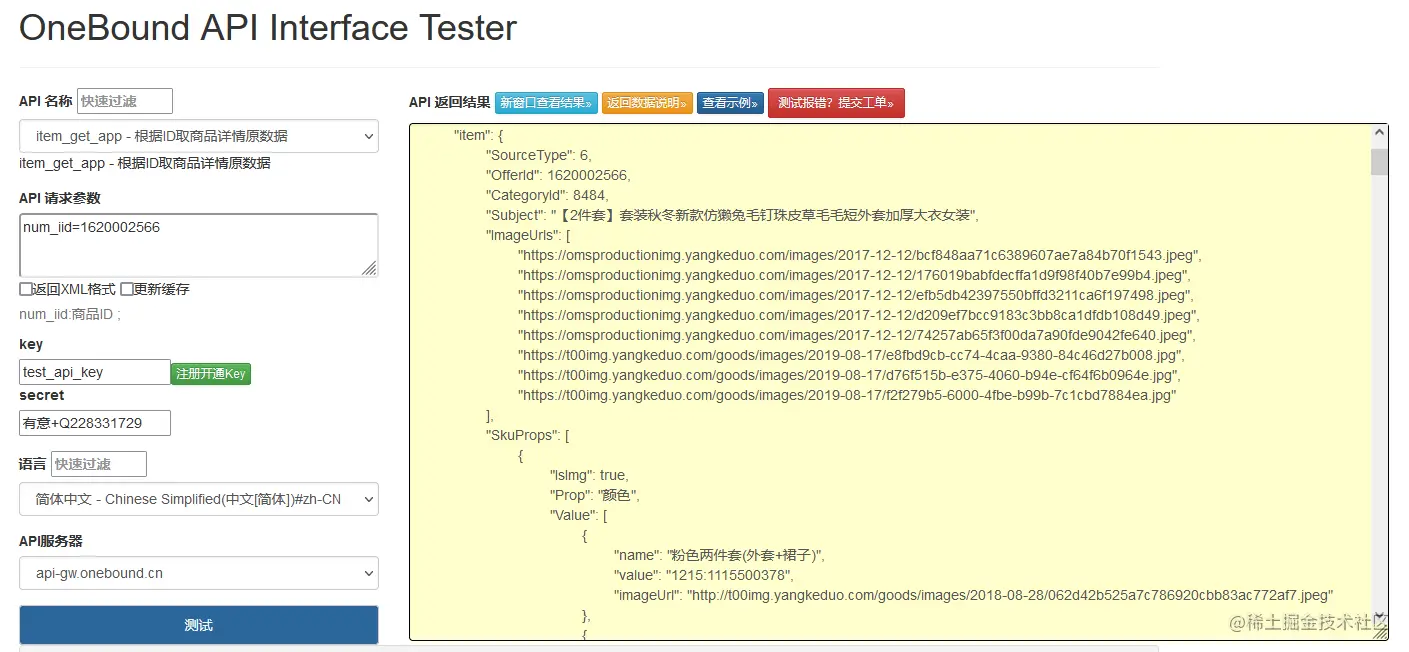1409x652 pixels.
Task: Click the "OfferId": 1620002566 line
Action: tap(558, 175)
